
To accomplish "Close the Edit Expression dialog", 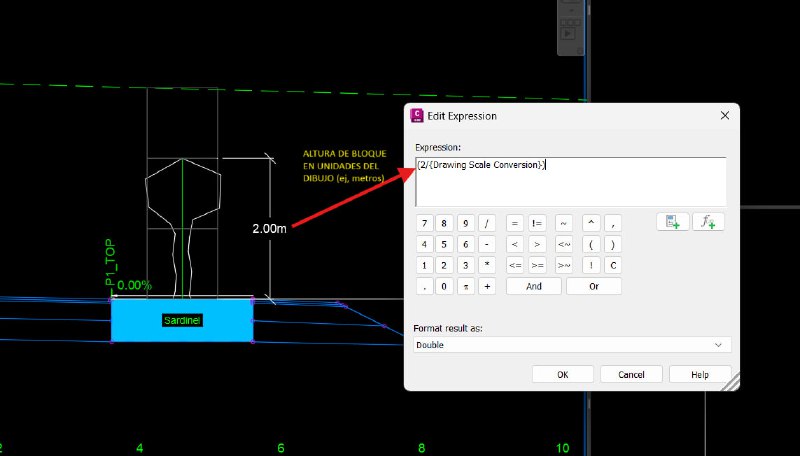I will (x=724, y=116).
